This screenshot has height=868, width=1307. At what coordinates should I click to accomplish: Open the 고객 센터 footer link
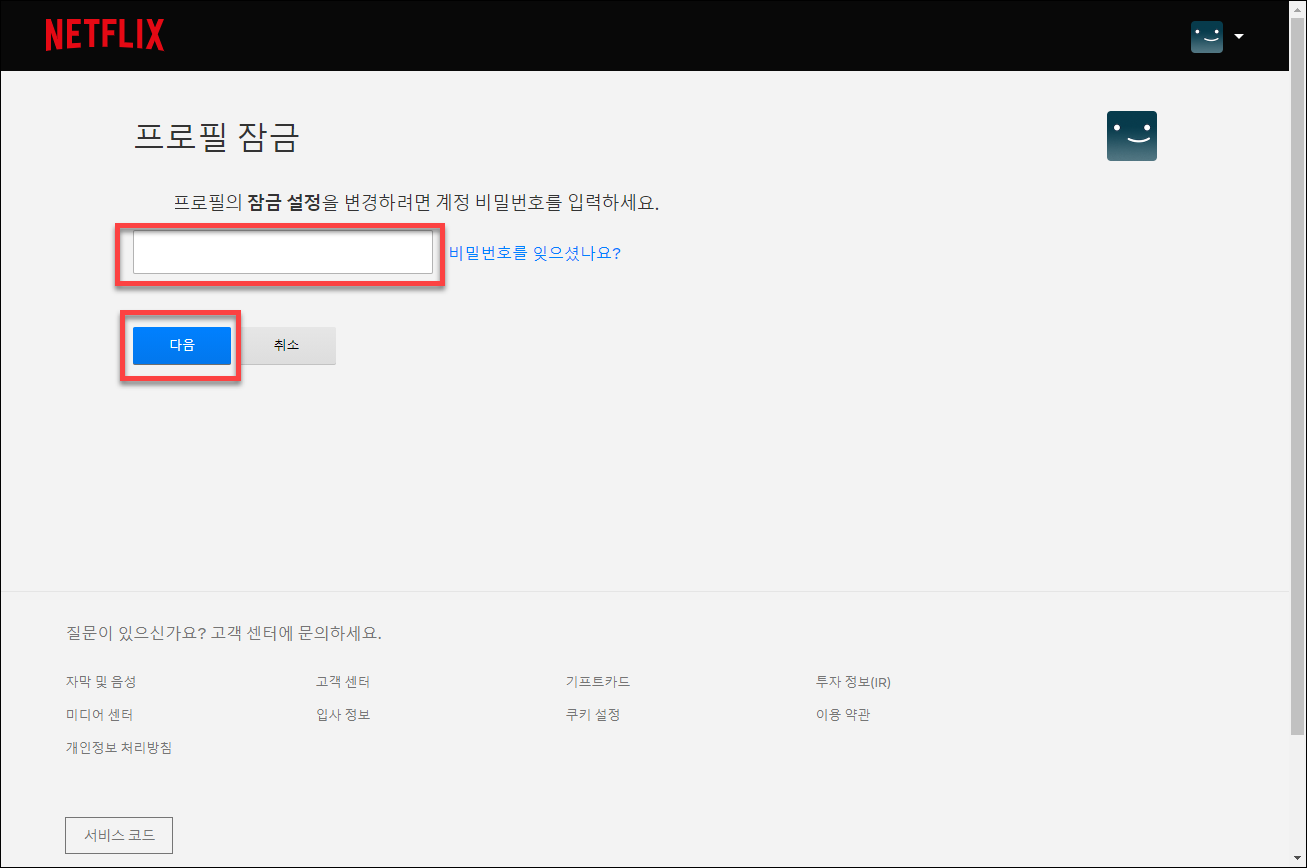[343, 682]
